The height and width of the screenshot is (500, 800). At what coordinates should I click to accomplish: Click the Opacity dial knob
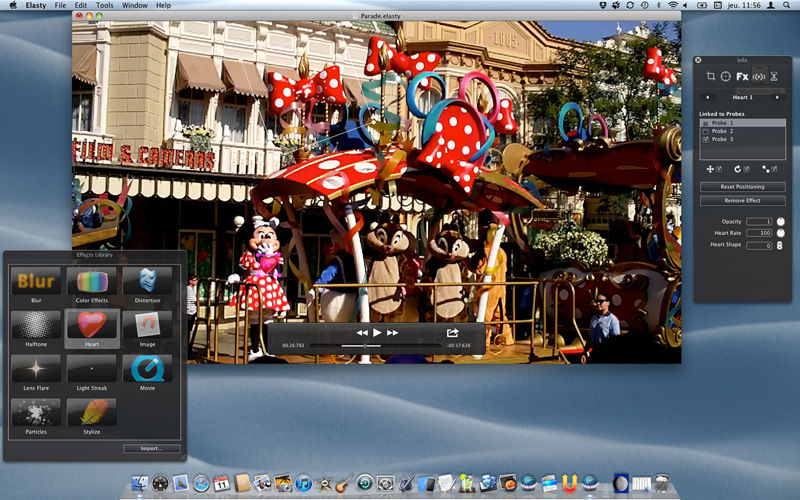coord(781,221)
